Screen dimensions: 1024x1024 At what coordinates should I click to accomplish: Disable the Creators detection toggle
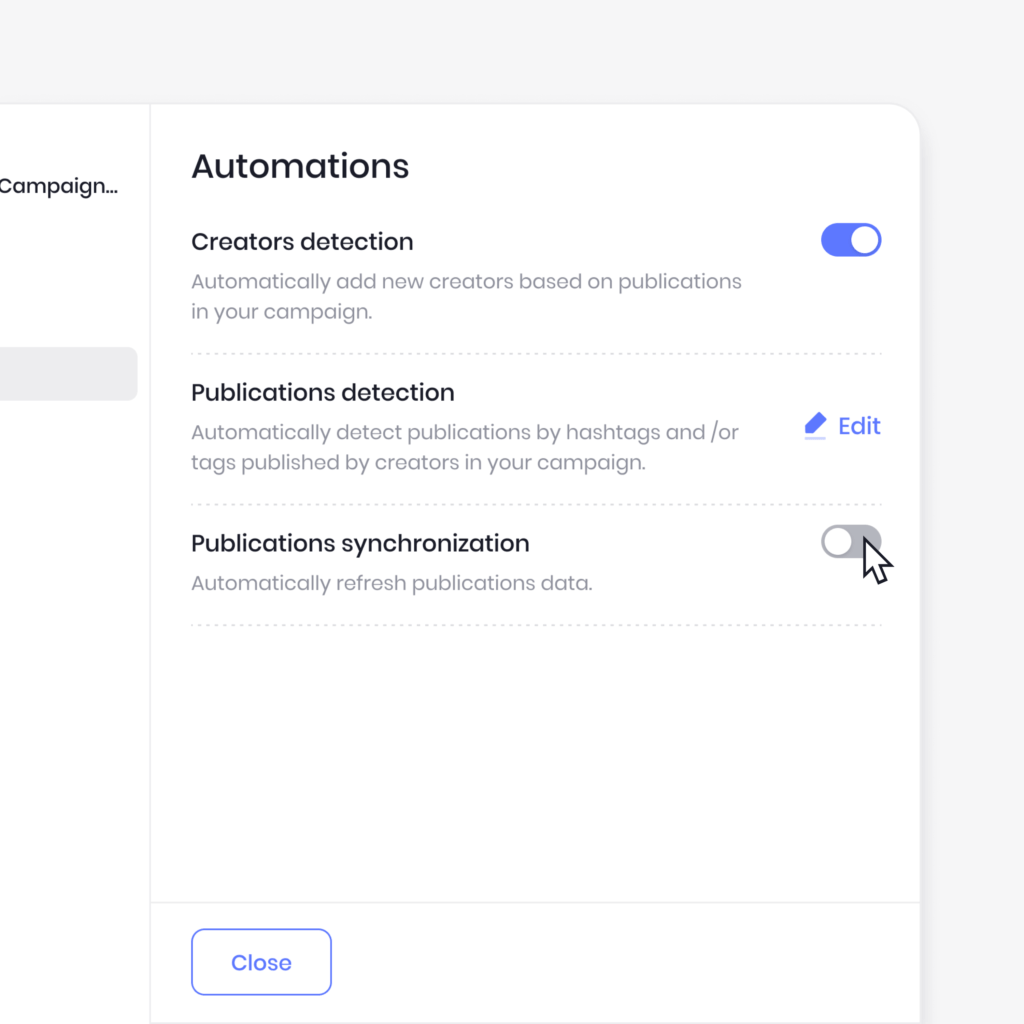[x=850, y=240]
